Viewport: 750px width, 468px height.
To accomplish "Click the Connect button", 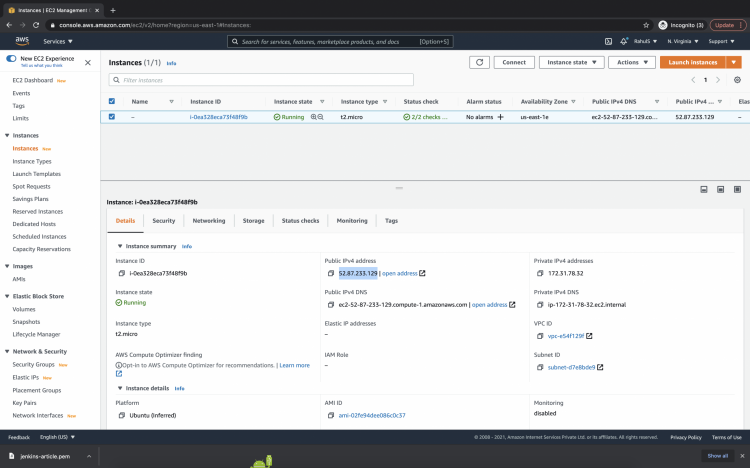I will click(514, 62).
